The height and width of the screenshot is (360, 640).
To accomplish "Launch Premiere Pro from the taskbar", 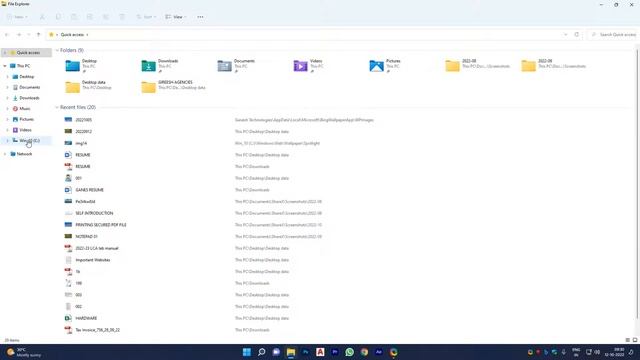I will (335, 352).
